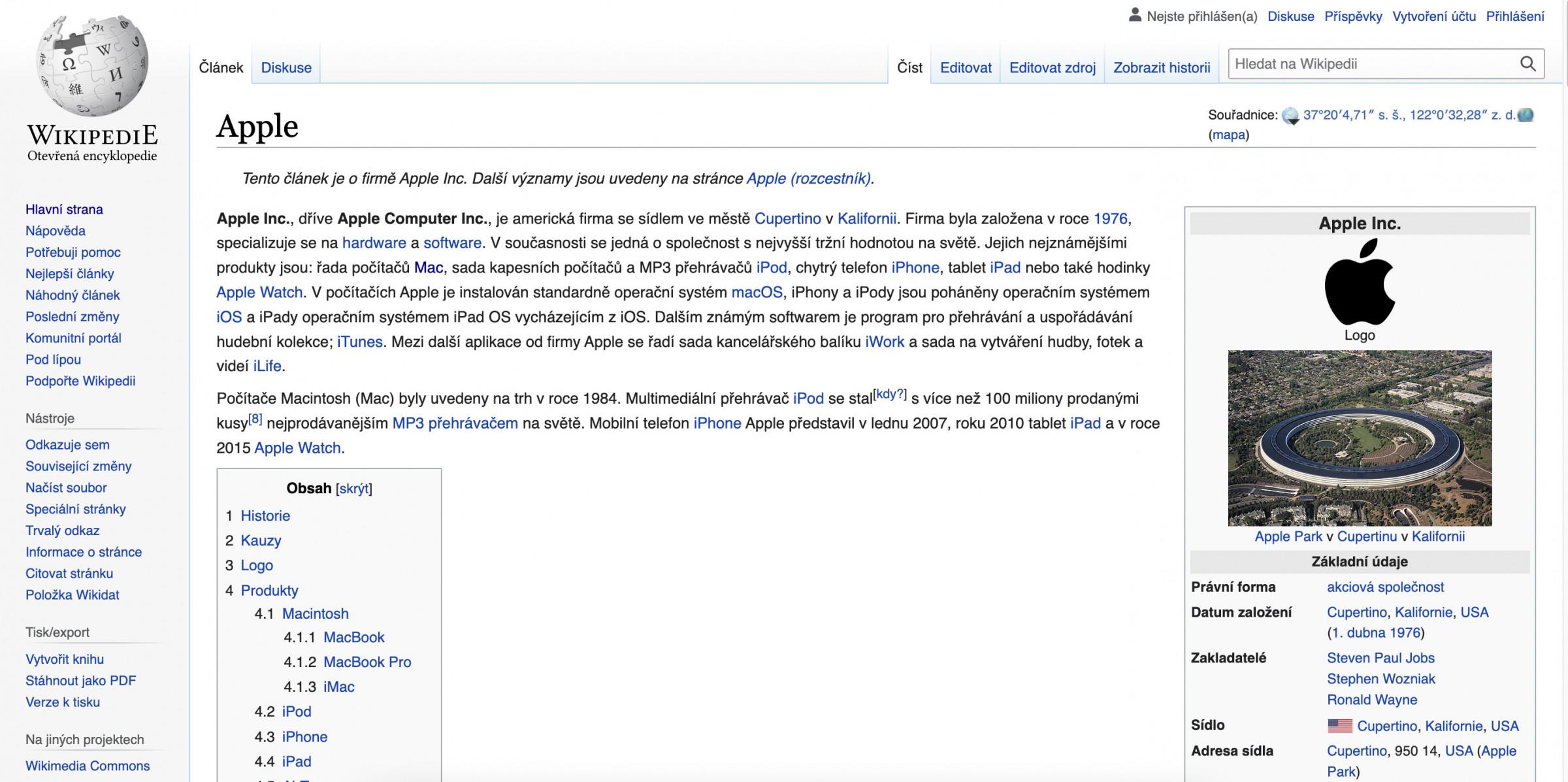Jump to section 2 Kauzy
1568x782 pixels.
[261, 541]
